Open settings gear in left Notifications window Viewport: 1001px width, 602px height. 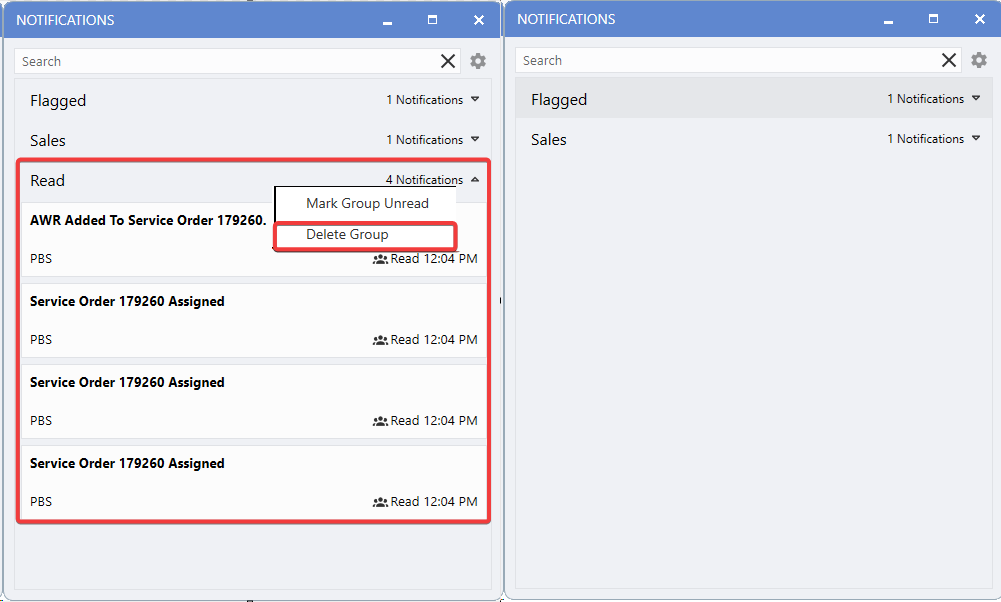point(478,61)
